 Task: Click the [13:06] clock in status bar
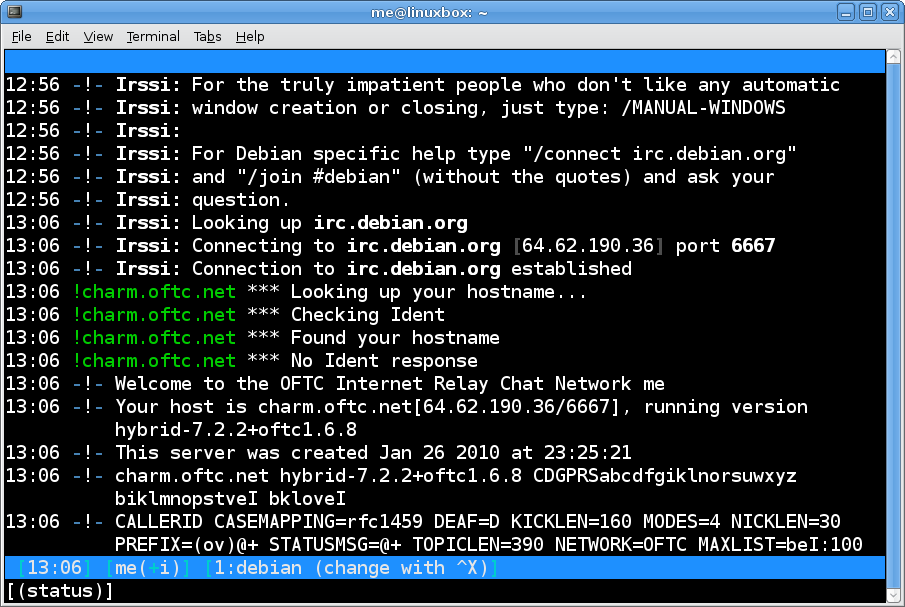click(54, 568)
